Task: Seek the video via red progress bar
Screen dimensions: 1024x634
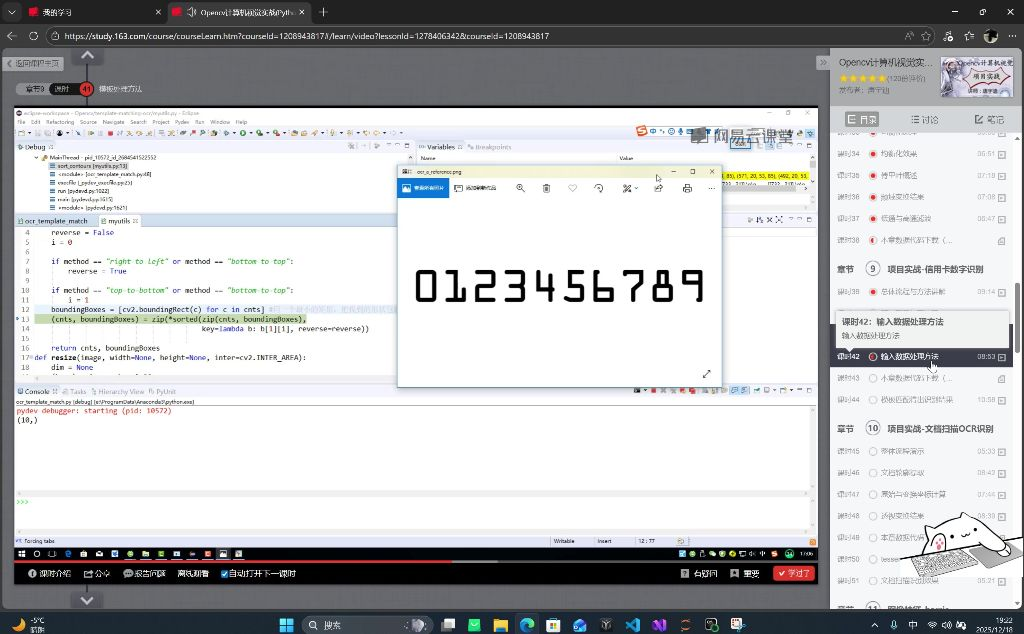Action: (x=416, y=561)
